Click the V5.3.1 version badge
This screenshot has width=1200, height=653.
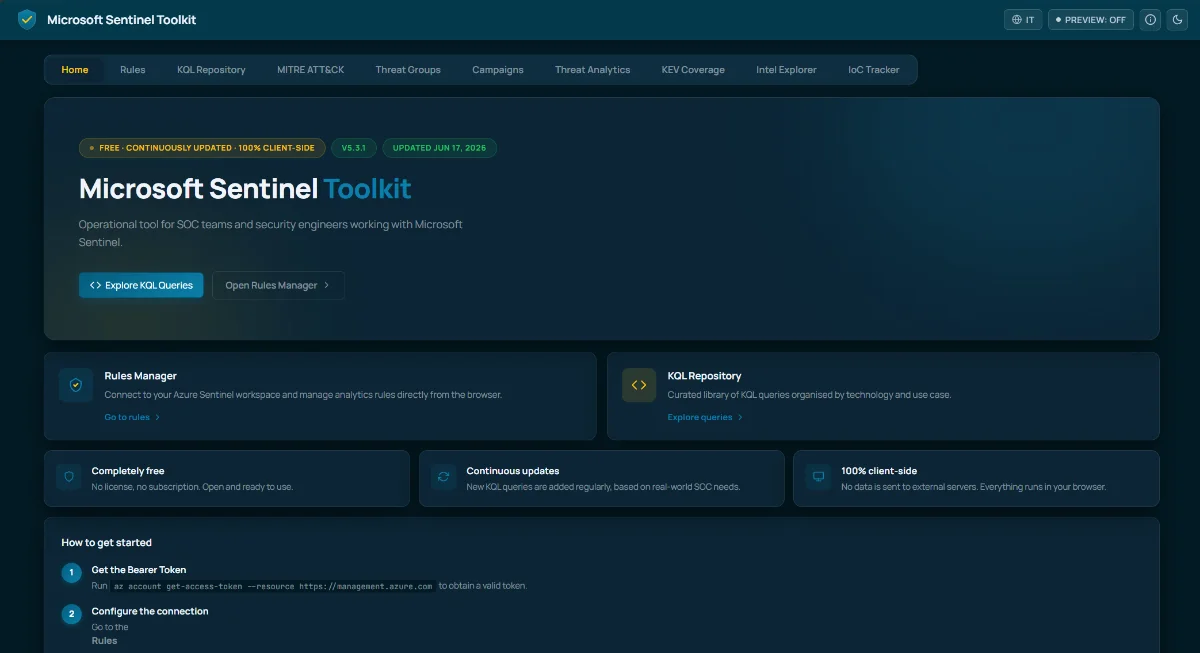[x=354, y=148]
